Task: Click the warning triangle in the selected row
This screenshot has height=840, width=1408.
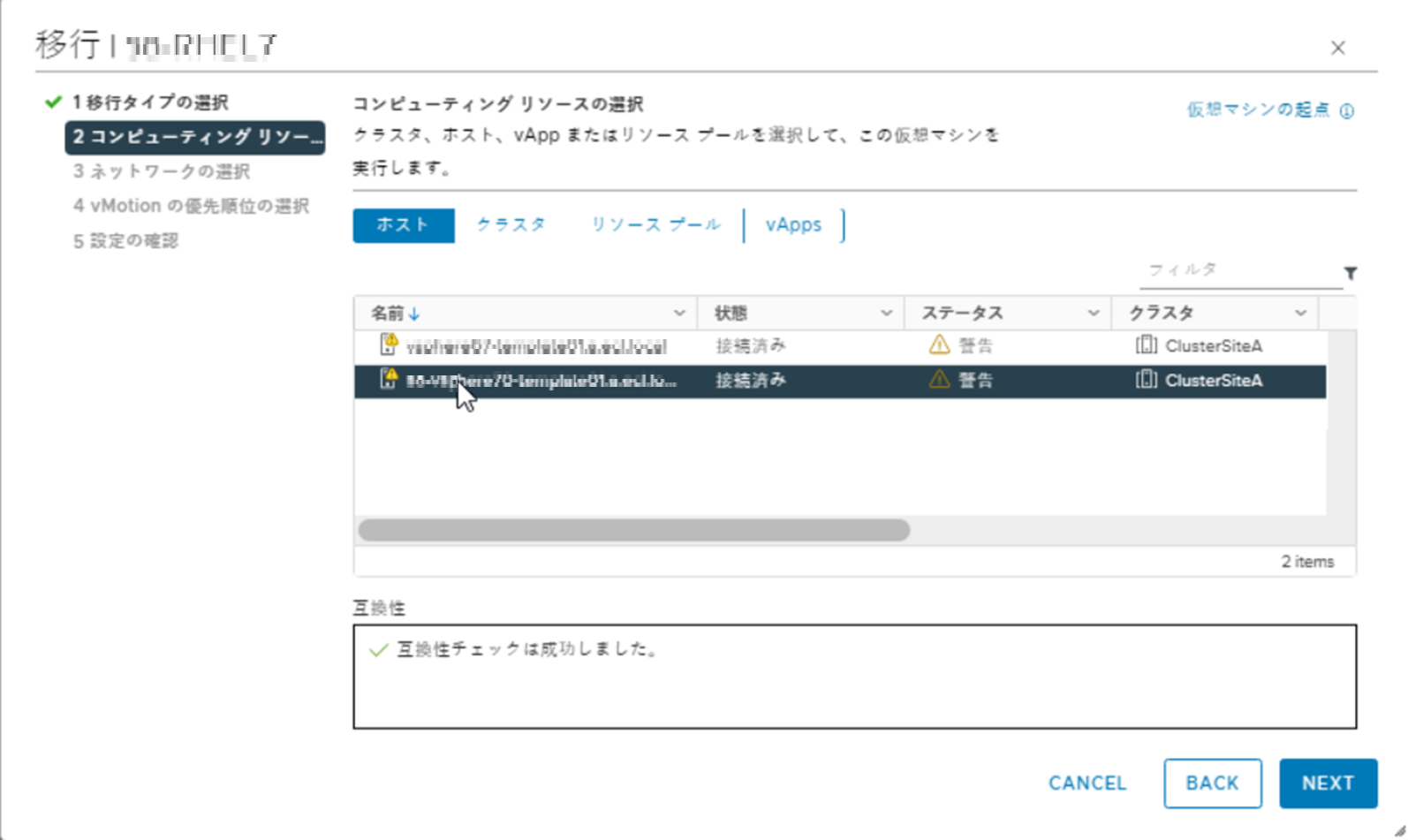Action: pyautogui.click(x=939, y=380)
